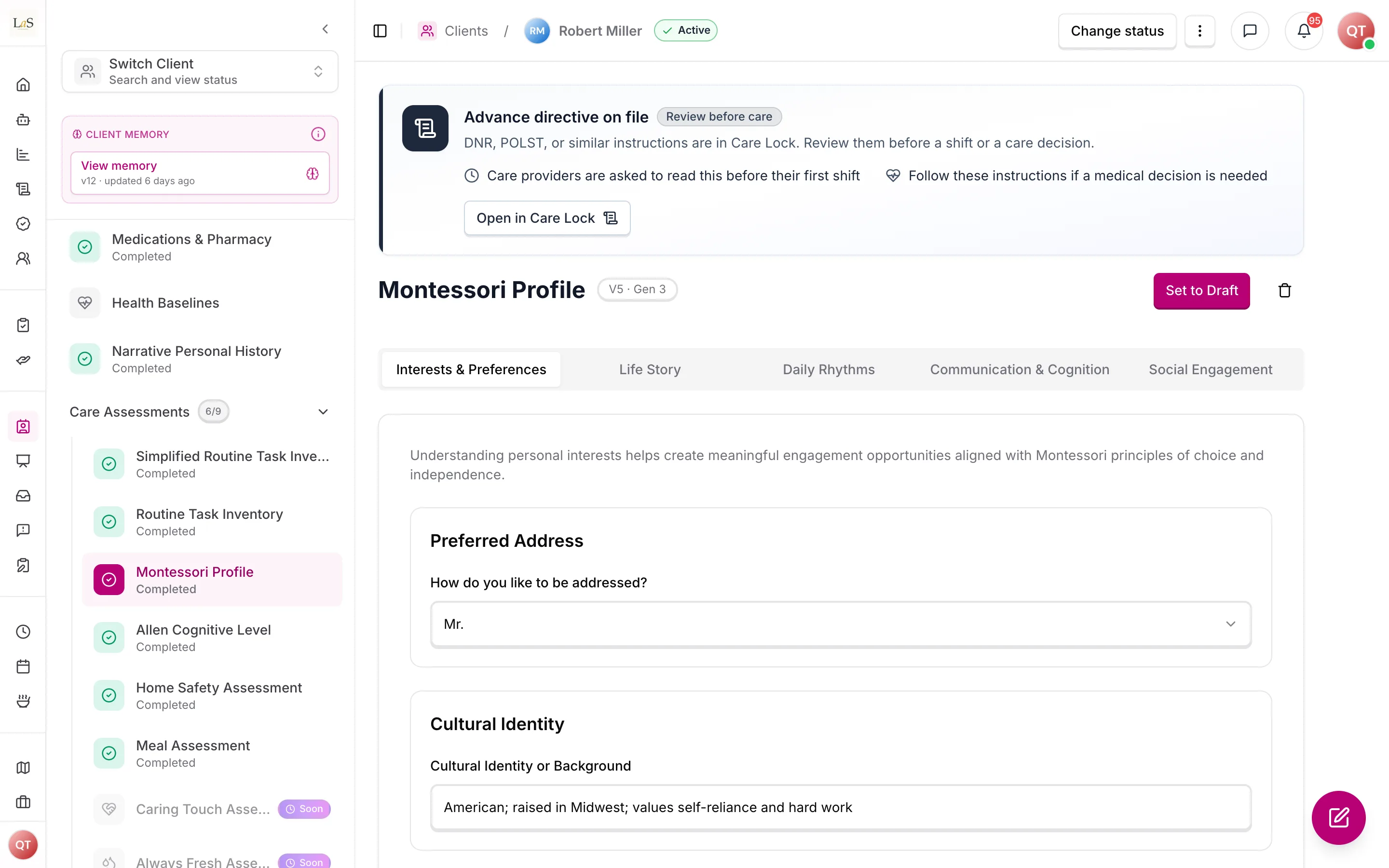Click the clock history icon in left rail
The image size is (1389, 868).
point(23,632)
